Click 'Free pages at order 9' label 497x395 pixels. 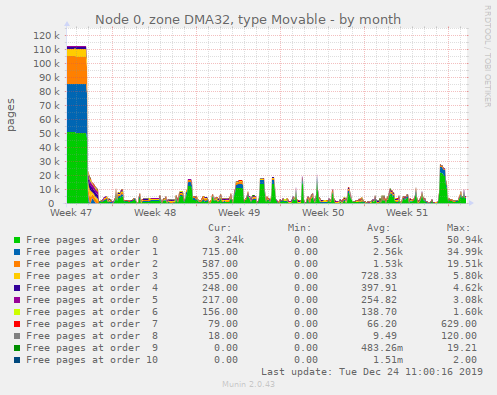pos(92,348)
